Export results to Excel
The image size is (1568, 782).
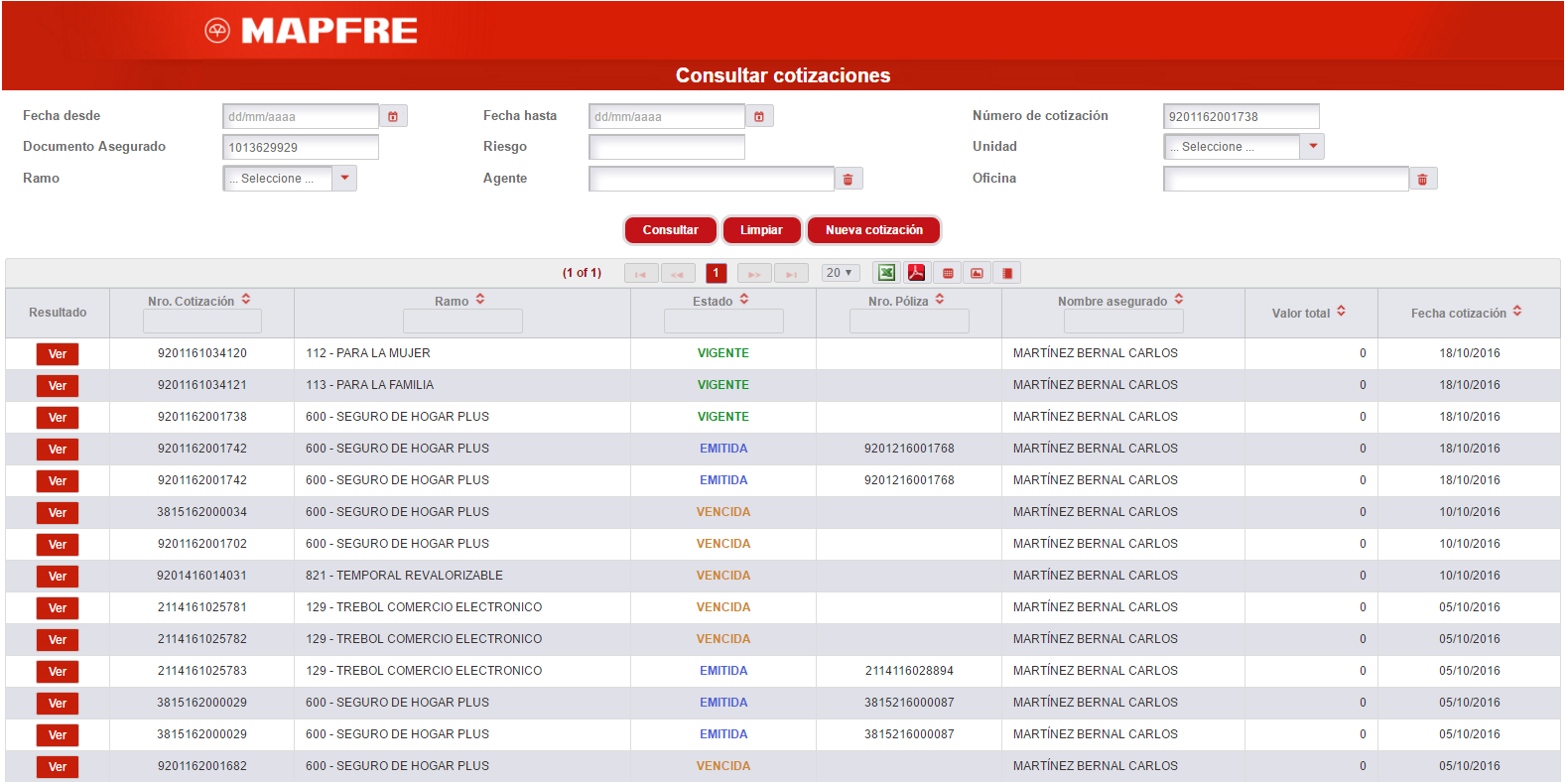click(x=886, y=273)
